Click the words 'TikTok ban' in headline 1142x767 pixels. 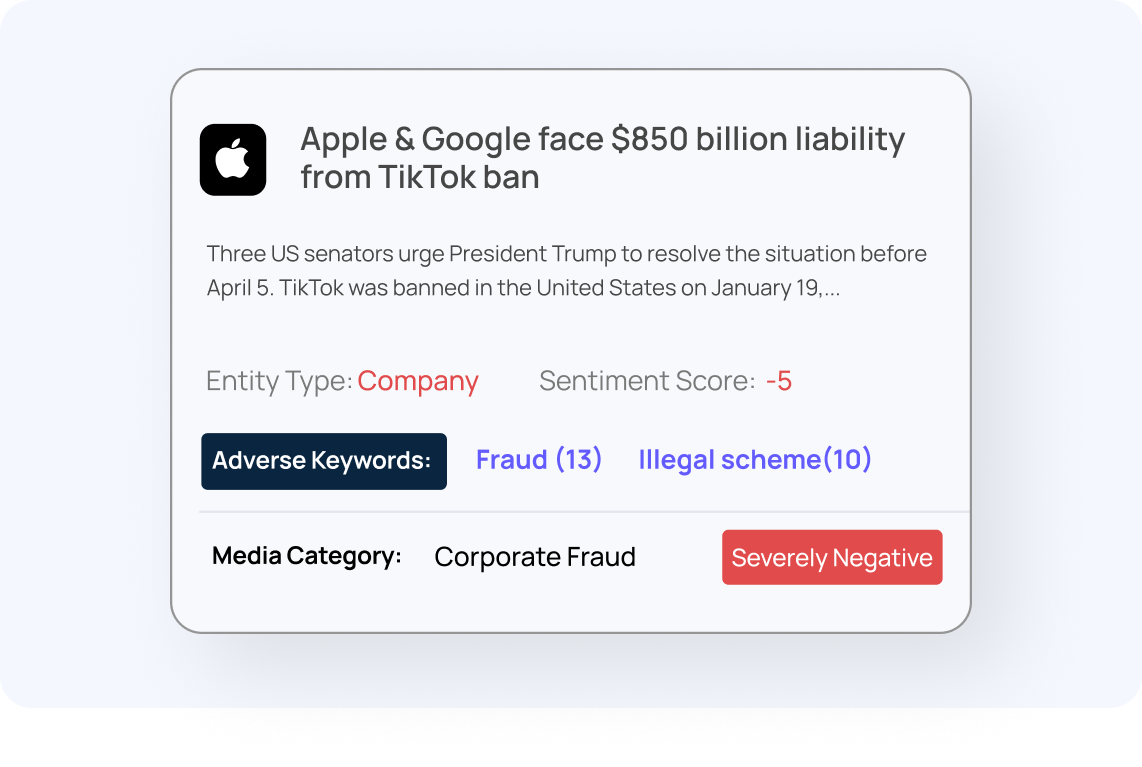point(459,177)
